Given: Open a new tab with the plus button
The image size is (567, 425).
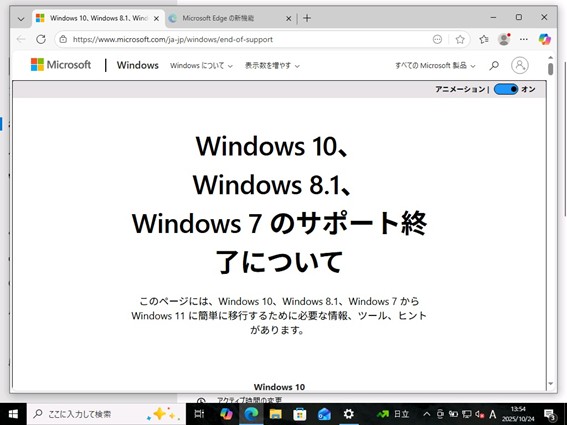Looking at the screenshot, I should (307, 18).
